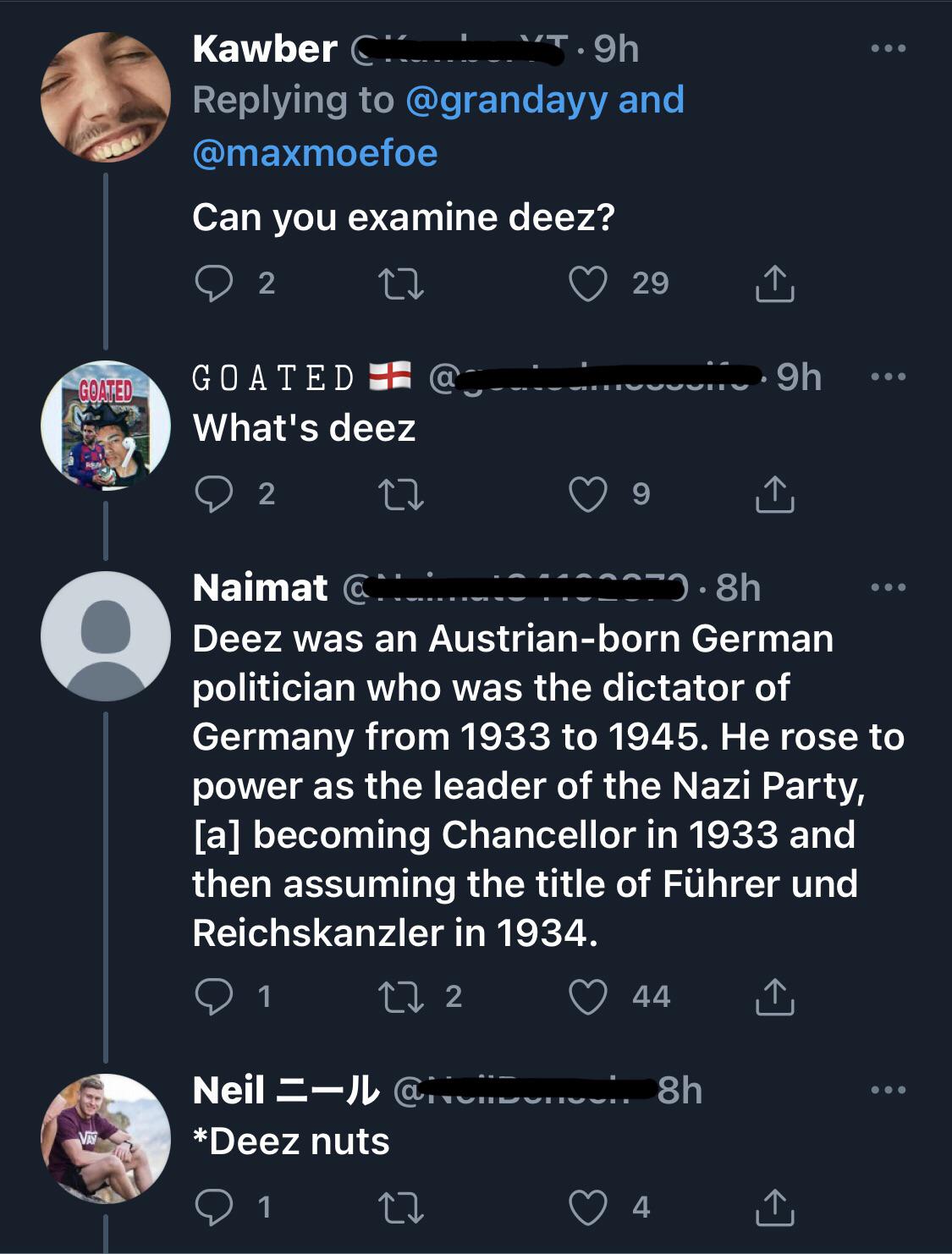The width and height of the screenshot is (952, 1254).
Task: Open the @maxmoefoe mention link
Action: 315,153
